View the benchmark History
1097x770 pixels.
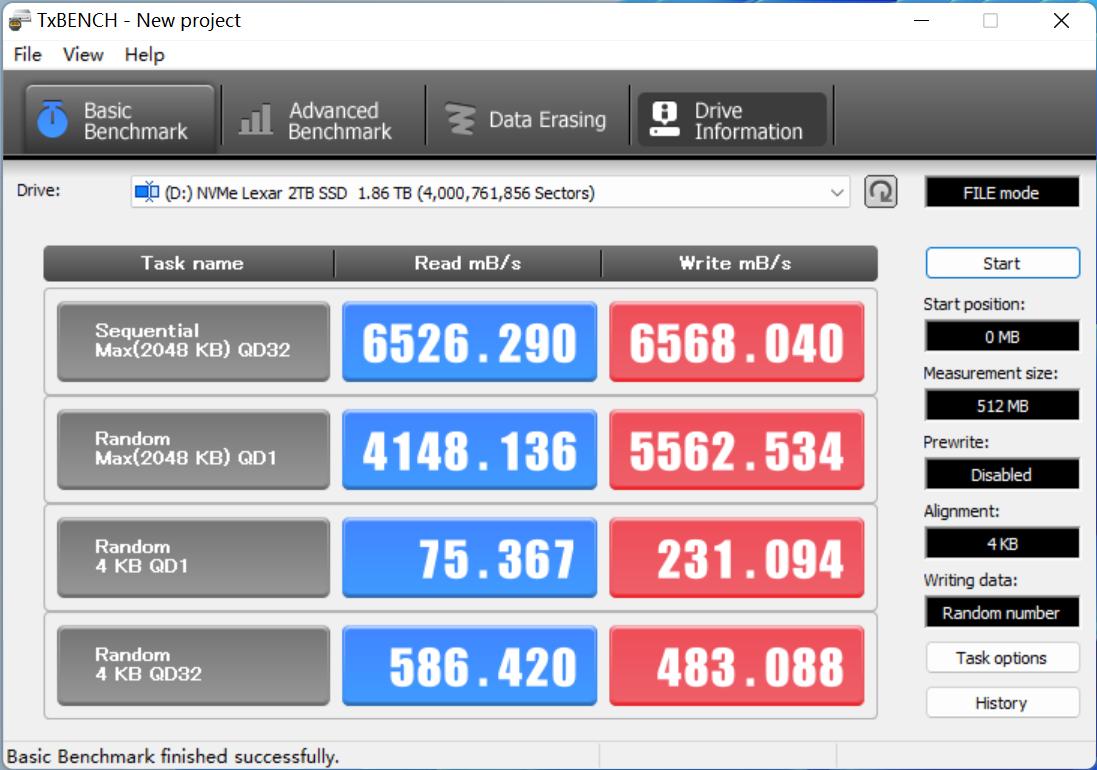click(x=1001, y=702)
